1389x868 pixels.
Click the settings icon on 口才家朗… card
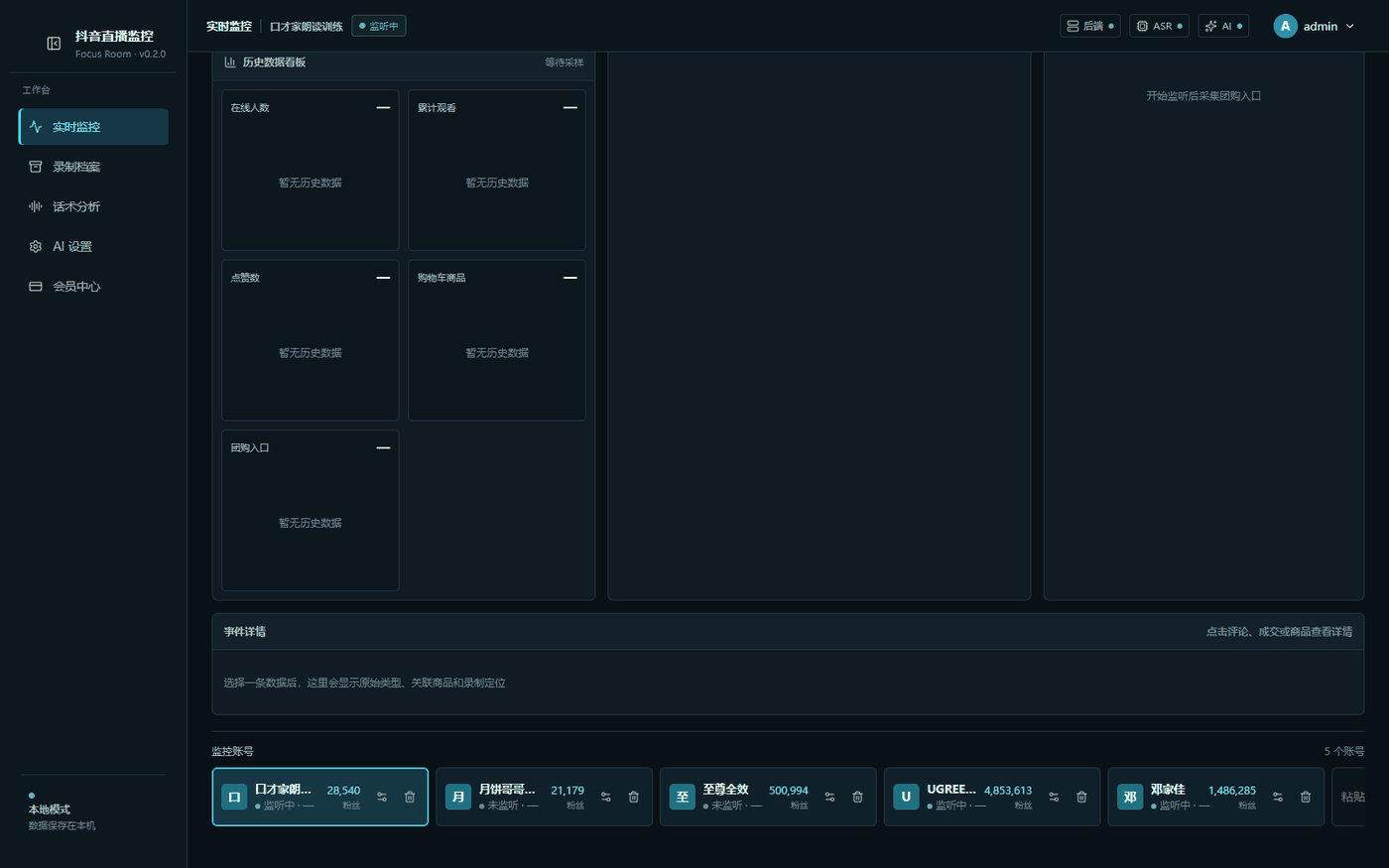click(382, 797)
